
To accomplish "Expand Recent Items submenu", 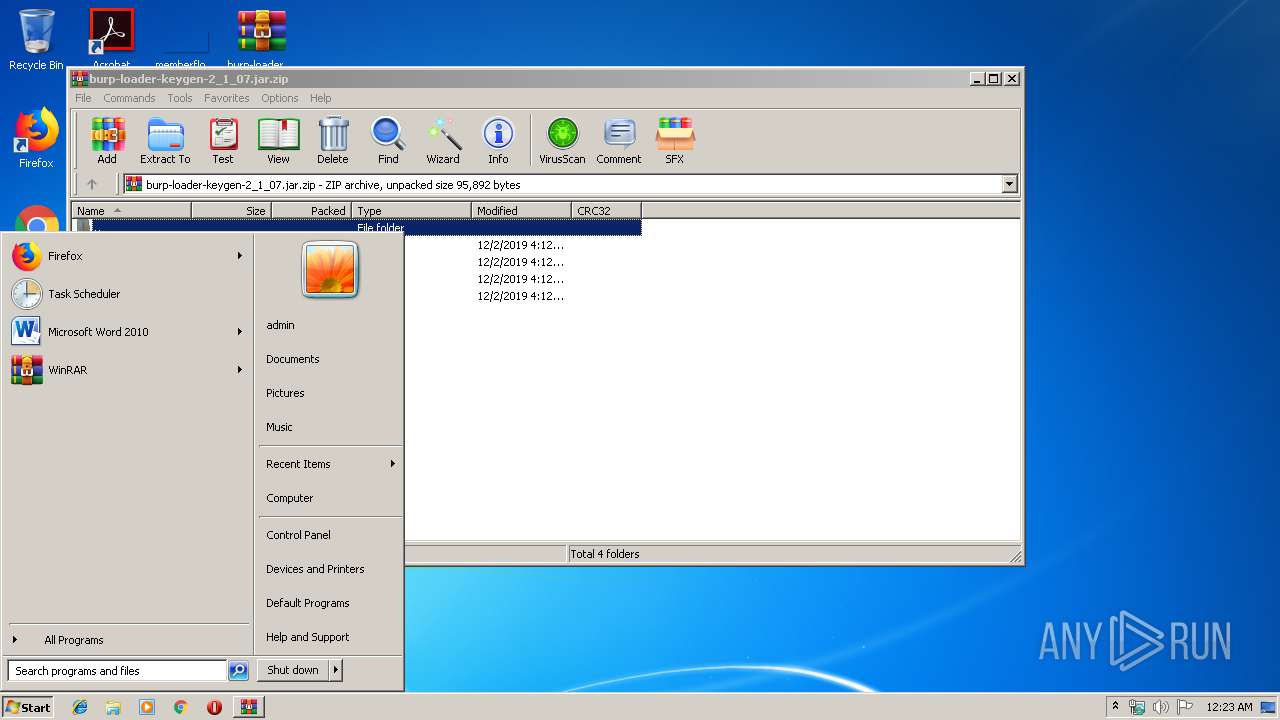I will pos(393,464).
